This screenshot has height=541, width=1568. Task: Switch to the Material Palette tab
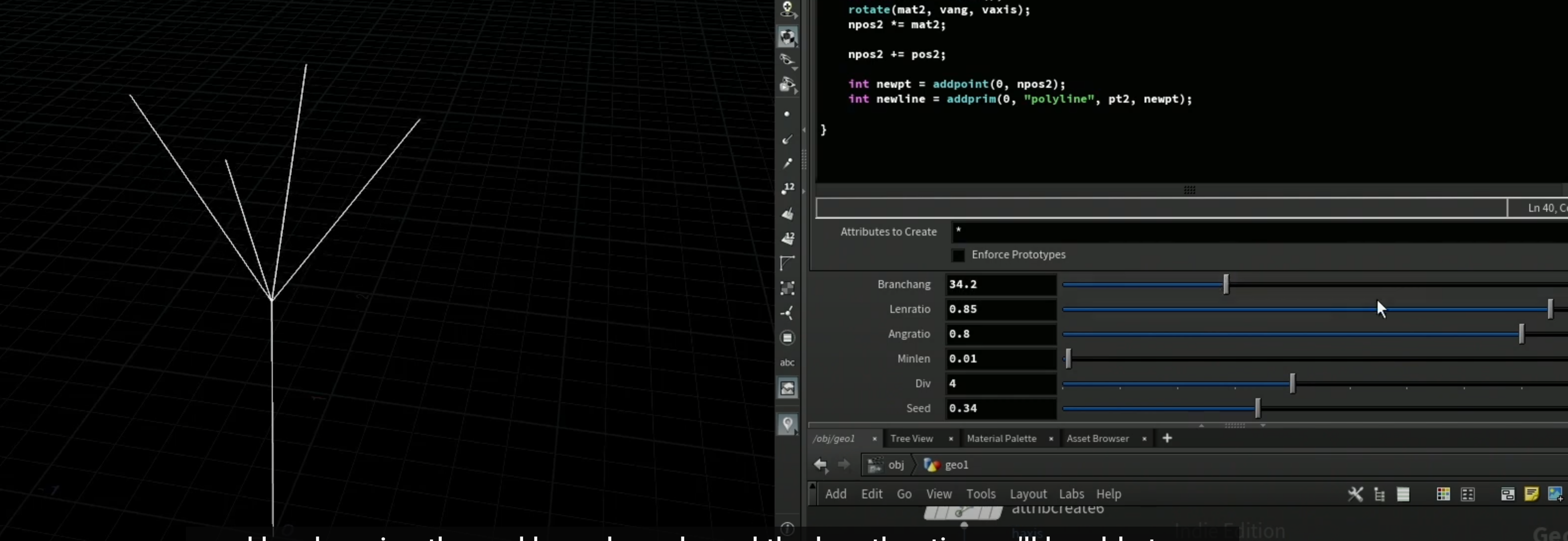click(x=1001, y=439)
